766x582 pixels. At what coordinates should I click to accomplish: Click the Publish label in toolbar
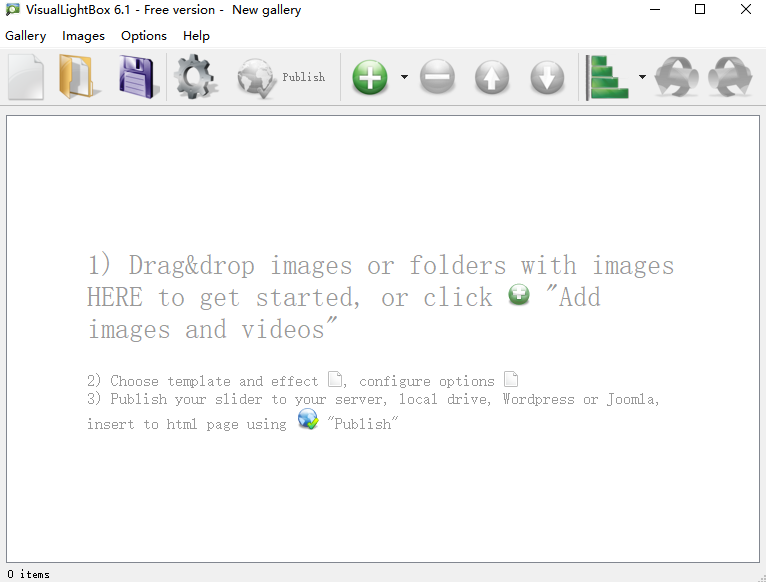point(303,77)
